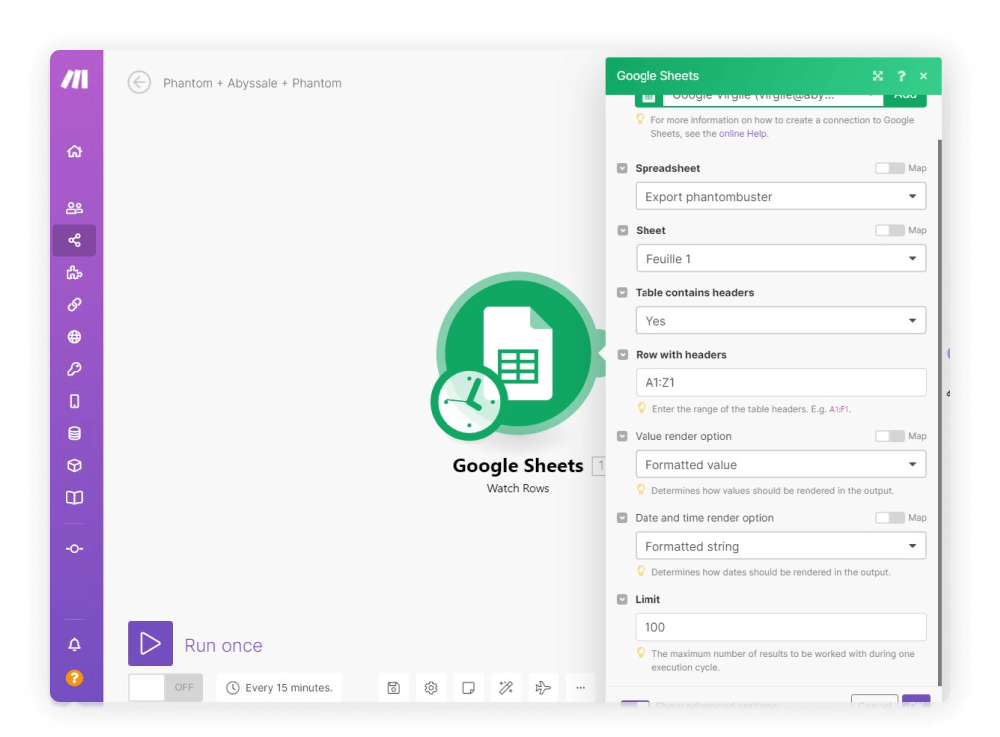Click the save scenario icon
Screen dimensions: 1000x737
click(393, 688)
